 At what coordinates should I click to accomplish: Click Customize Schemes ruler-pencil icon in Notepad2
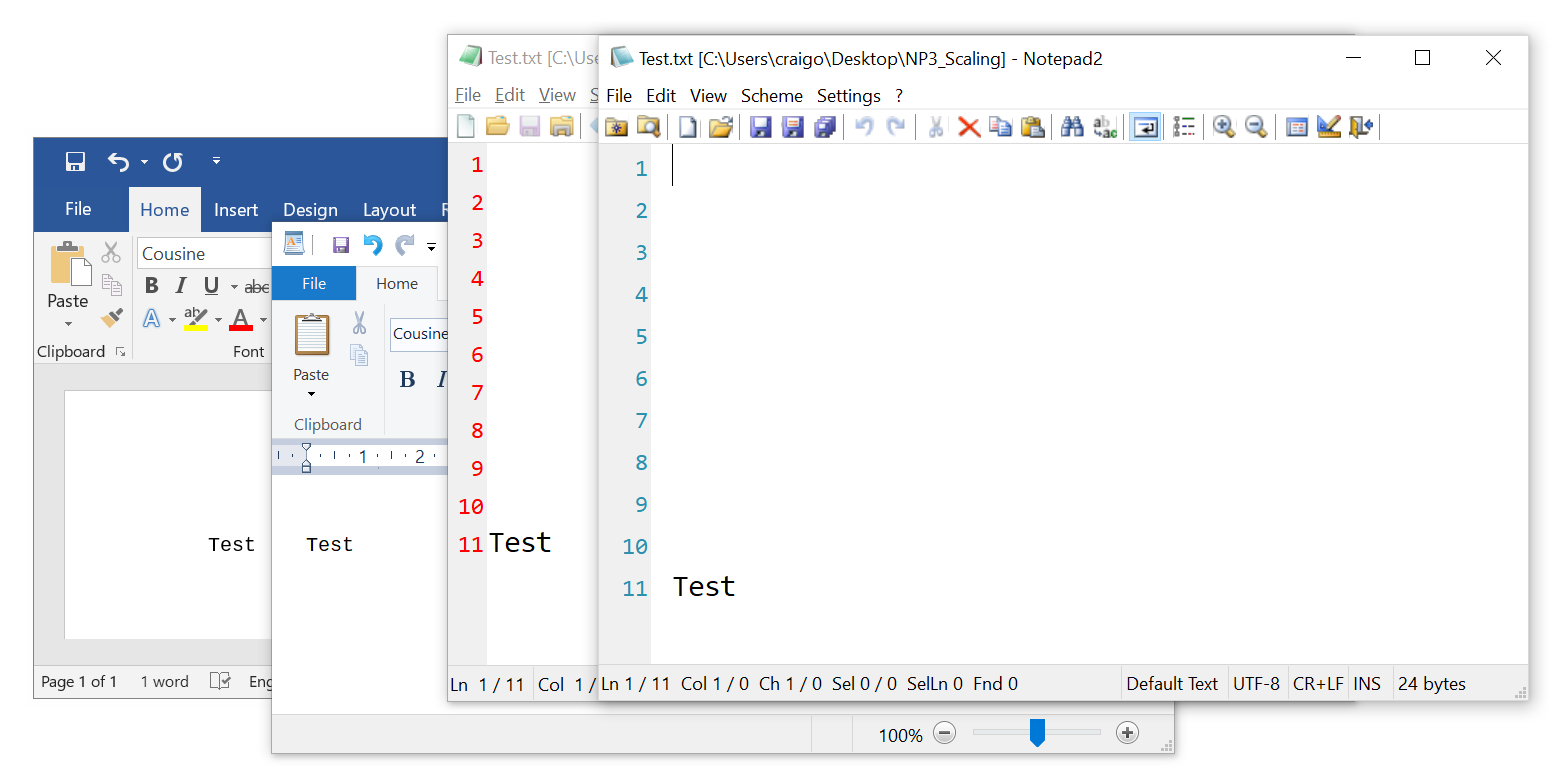coord(1329,127)
